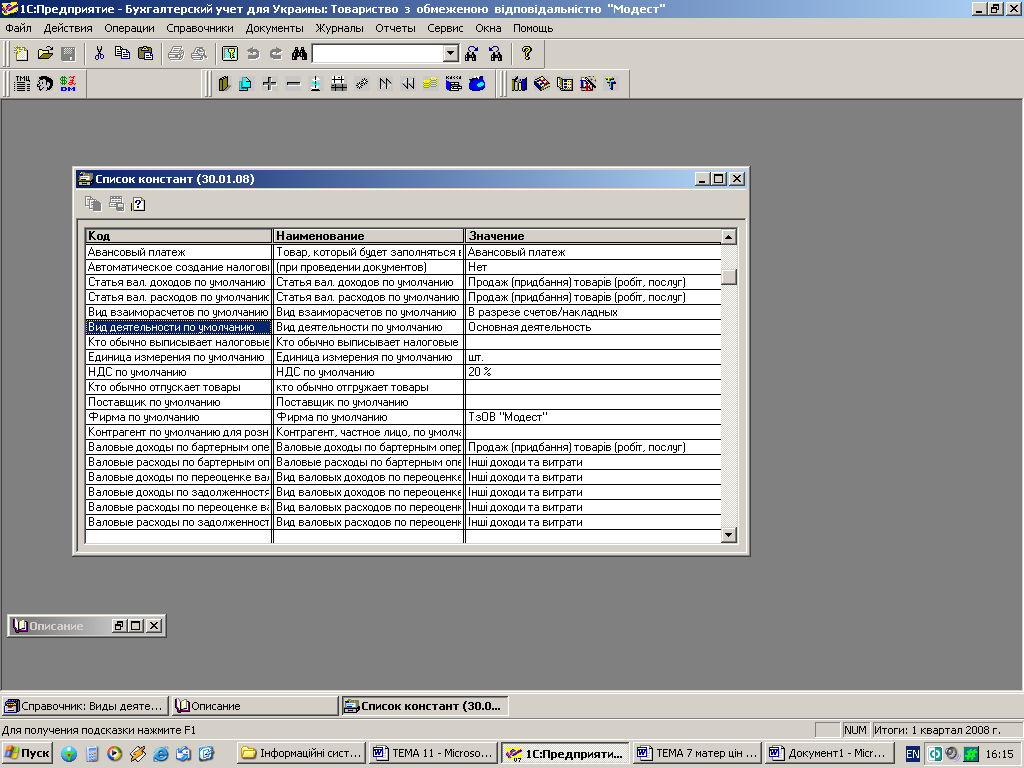Image resolution: width=1024 pixels, height=768 pixels.
Task: Click into the toolbar search field
Action: (x=378, y=54)
